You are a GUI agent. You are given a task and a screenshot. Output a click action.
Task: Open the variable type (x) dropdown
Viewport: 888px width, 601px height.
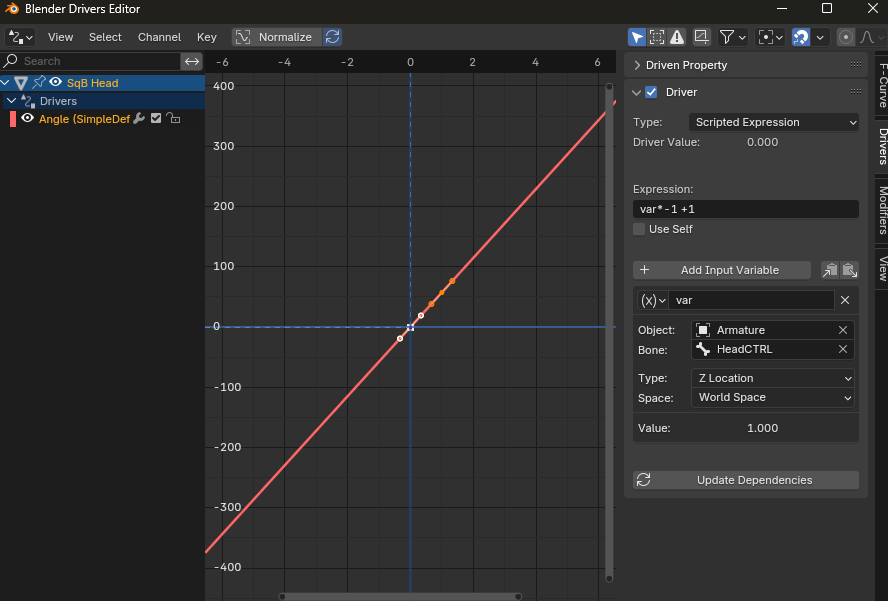pyautogui.click(x=652, y=300)
